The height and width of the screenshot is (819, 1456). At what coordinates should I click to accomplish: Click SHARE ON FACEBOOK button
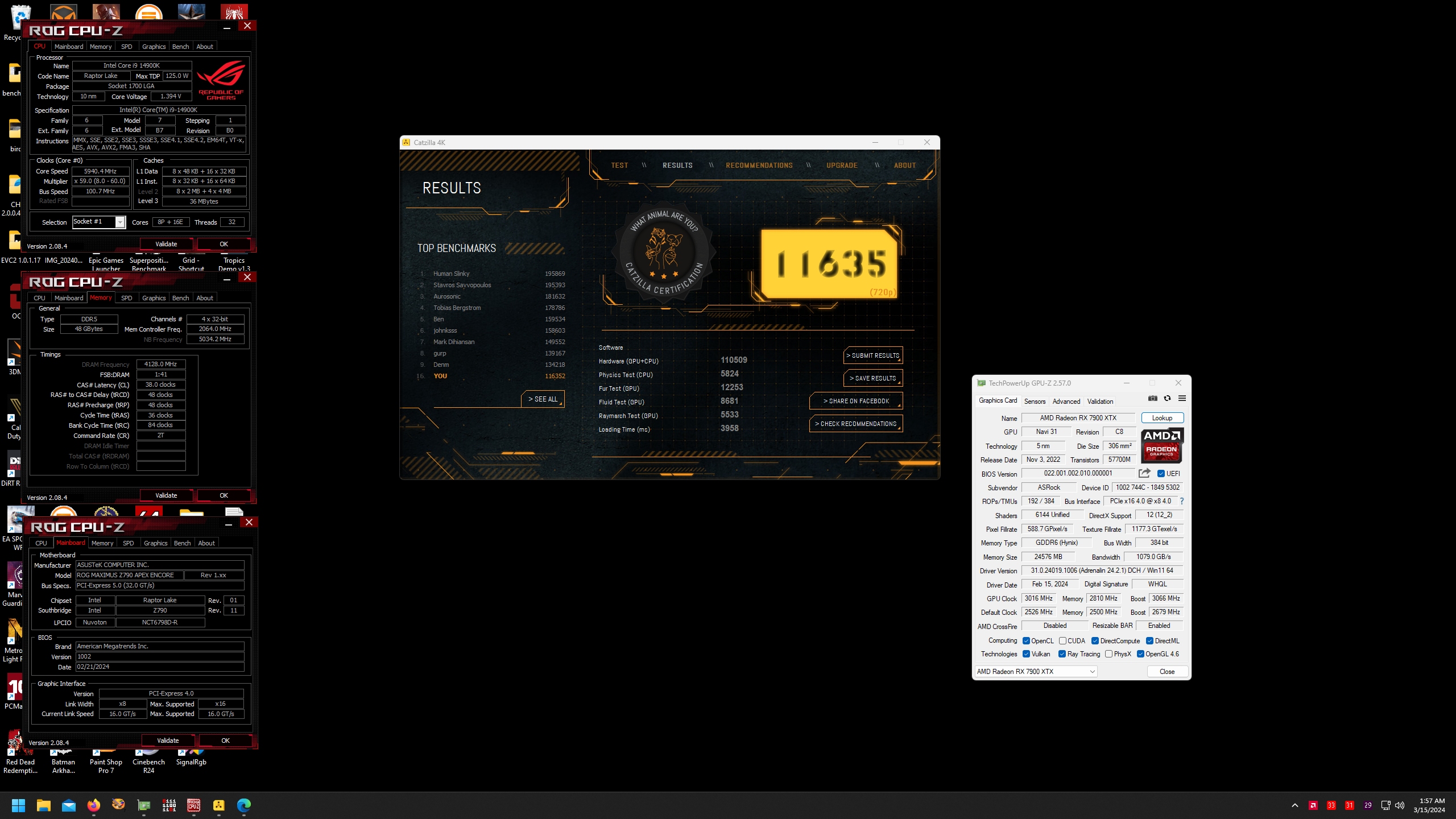(856, 401)
